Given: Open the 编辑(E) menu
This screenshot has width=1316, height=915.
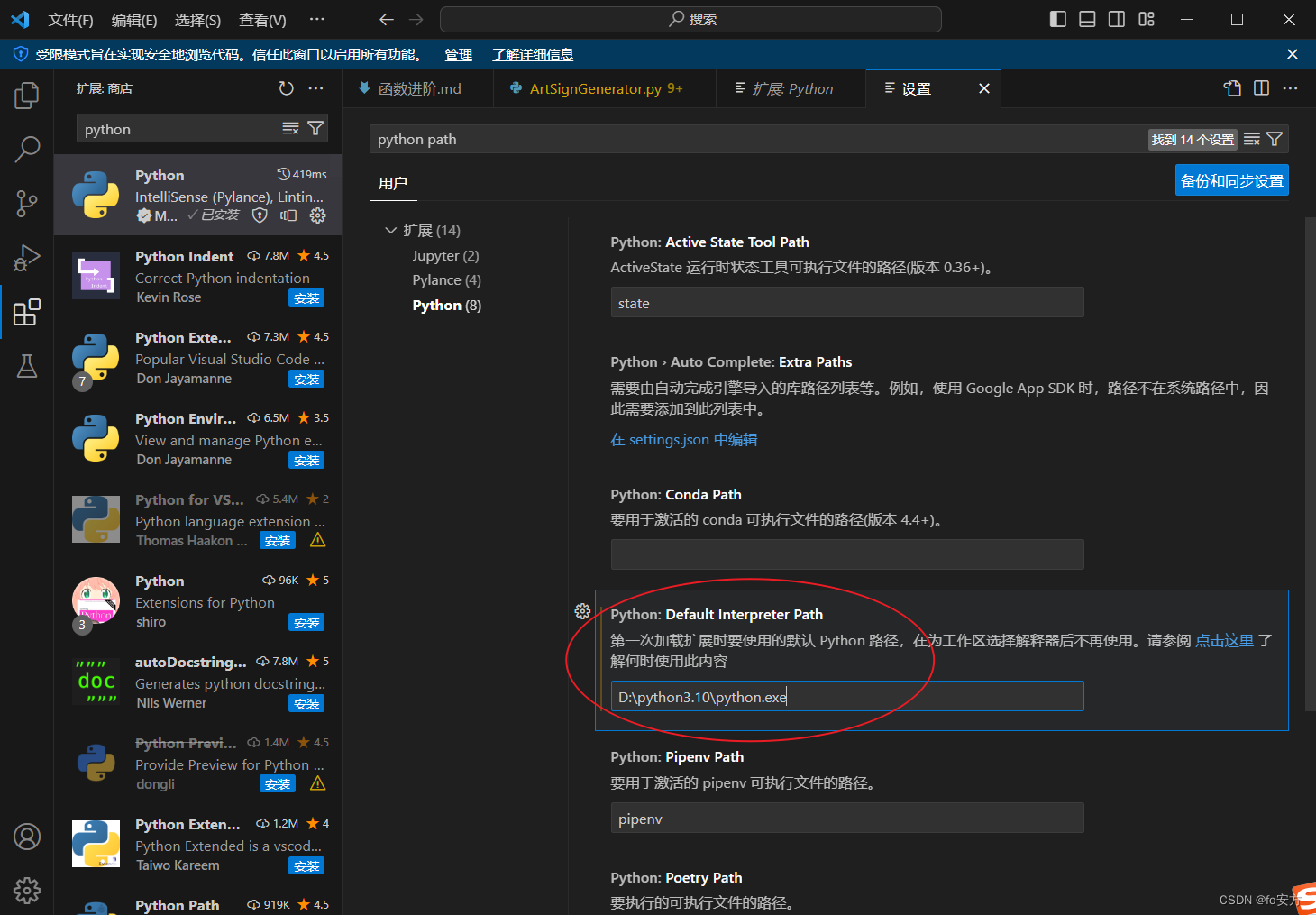Looking at the screenshot, I should 133,20.
